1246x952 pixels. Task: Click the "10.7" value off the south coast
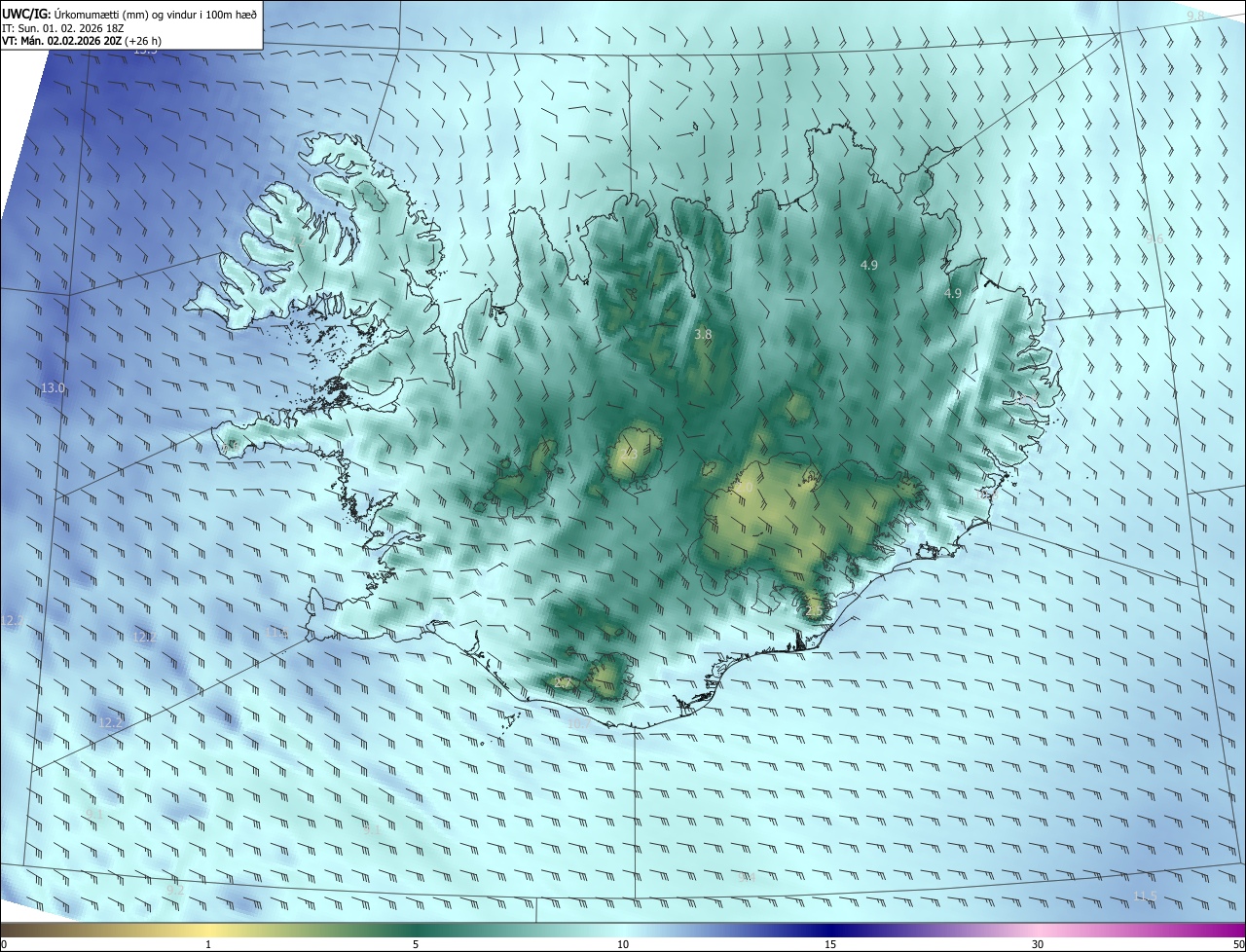tap(578, 722)
